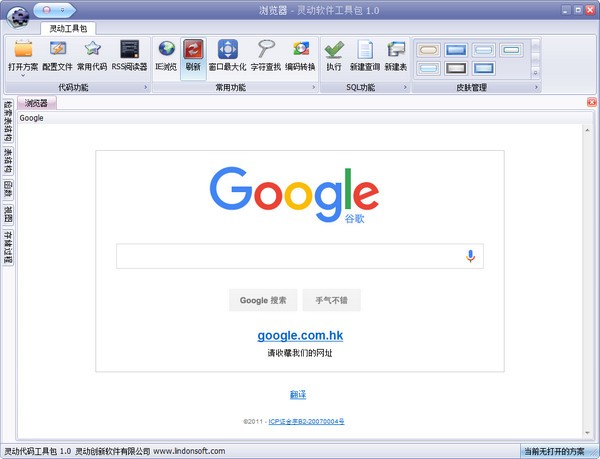Open the skin gallery more-options arrow
This screenshot has width=600, height=459.
tap(535, 72)
